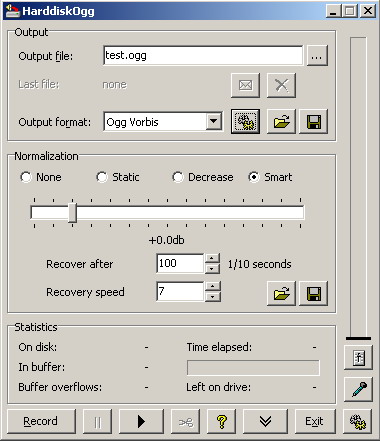Decrease Recovery speed with down arrow
The width and height of the screenshot is (380, 441).
[212, 297]
